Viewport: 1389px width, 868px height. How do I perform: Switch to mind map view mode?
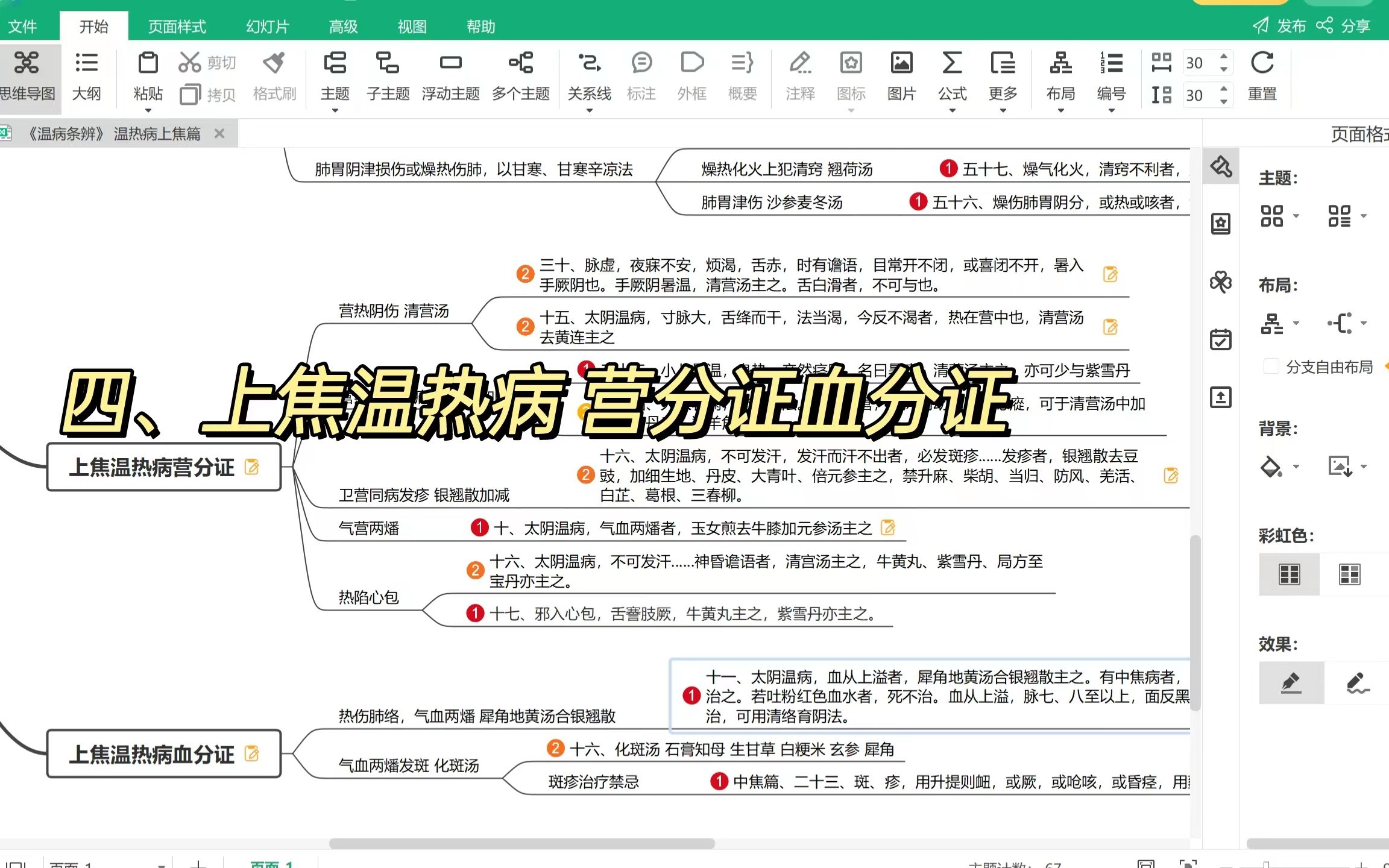coord(27,77)
